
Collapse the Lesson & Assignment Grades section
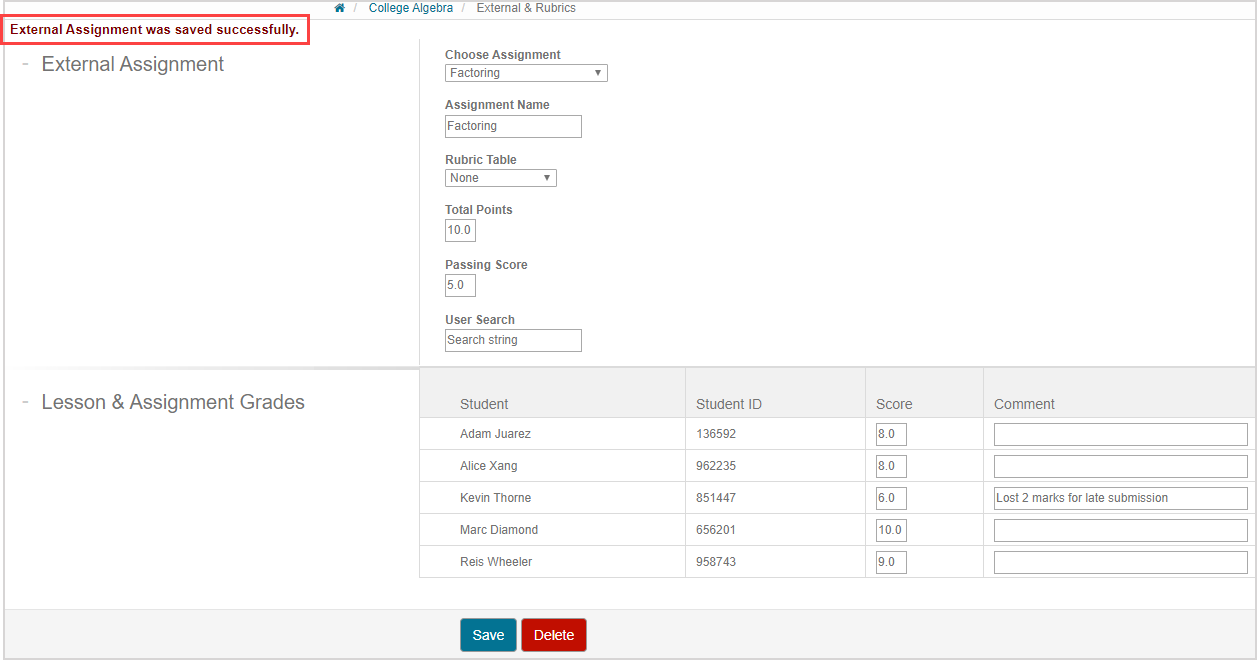click(x=25, y=402)
